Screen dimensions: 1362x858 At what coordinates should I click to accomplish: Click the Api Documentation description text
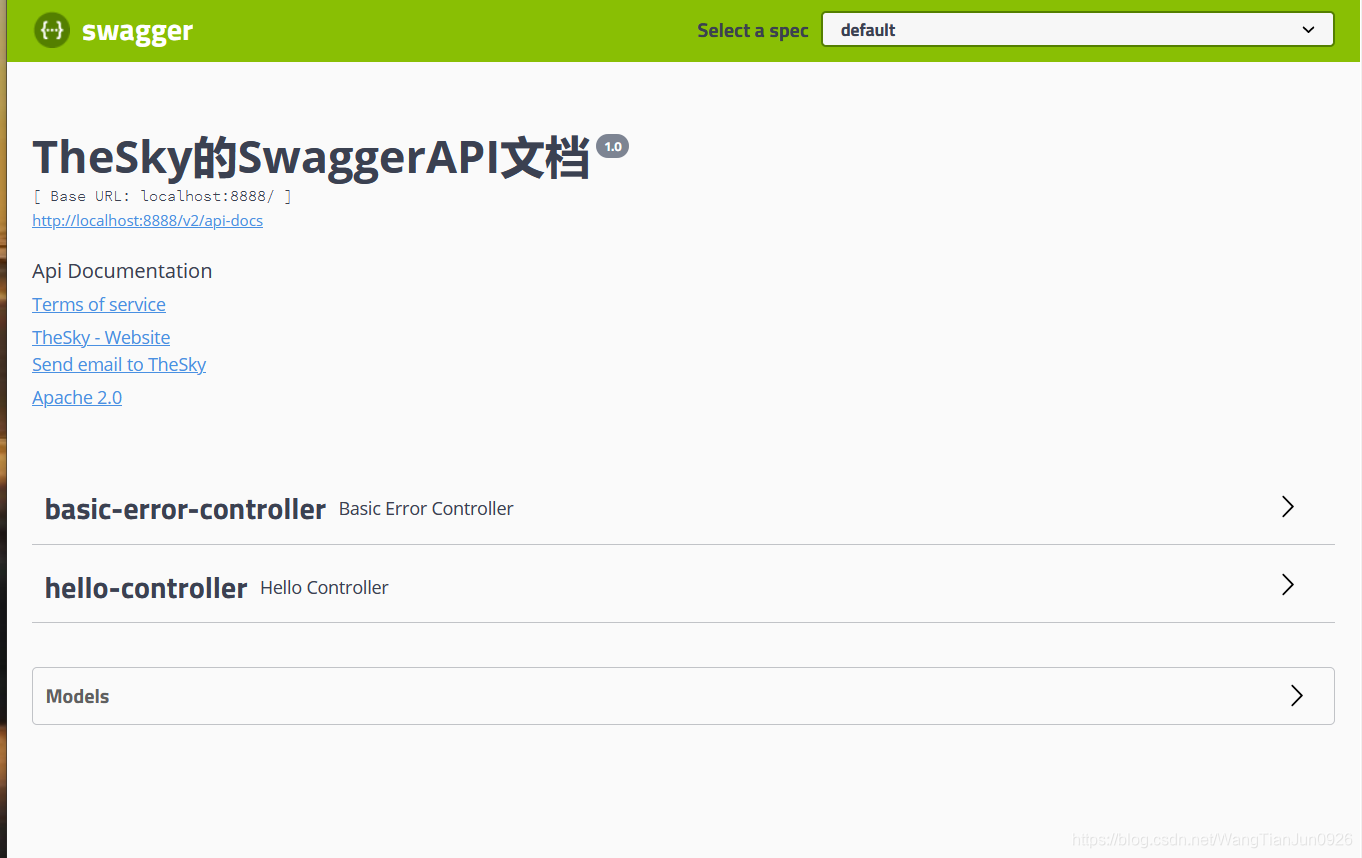pyautogui.click(x=122, y=271)
